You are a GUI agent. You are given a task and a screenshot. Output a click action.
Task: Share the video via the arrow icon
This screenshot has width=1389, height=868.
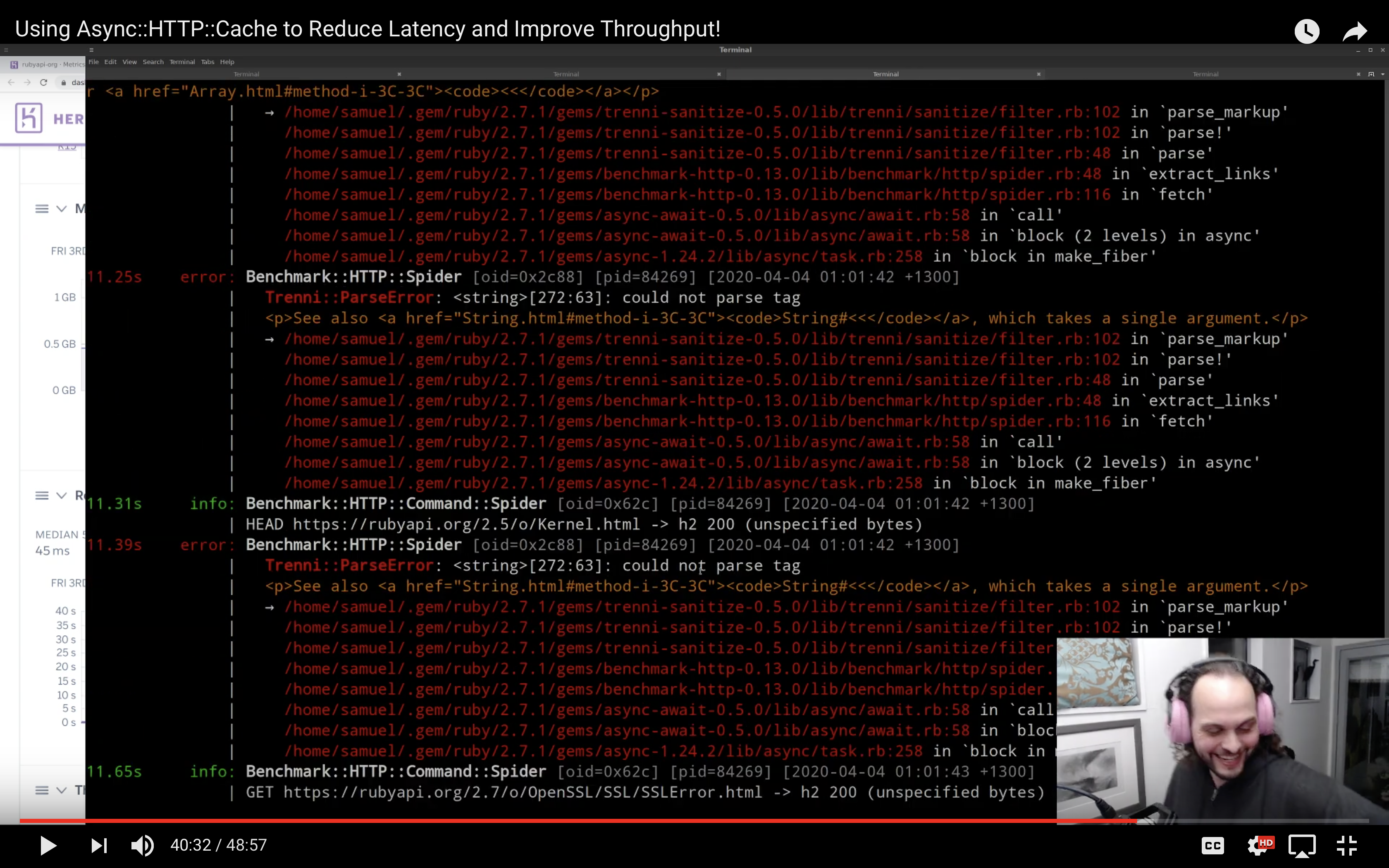[1355, 31]
